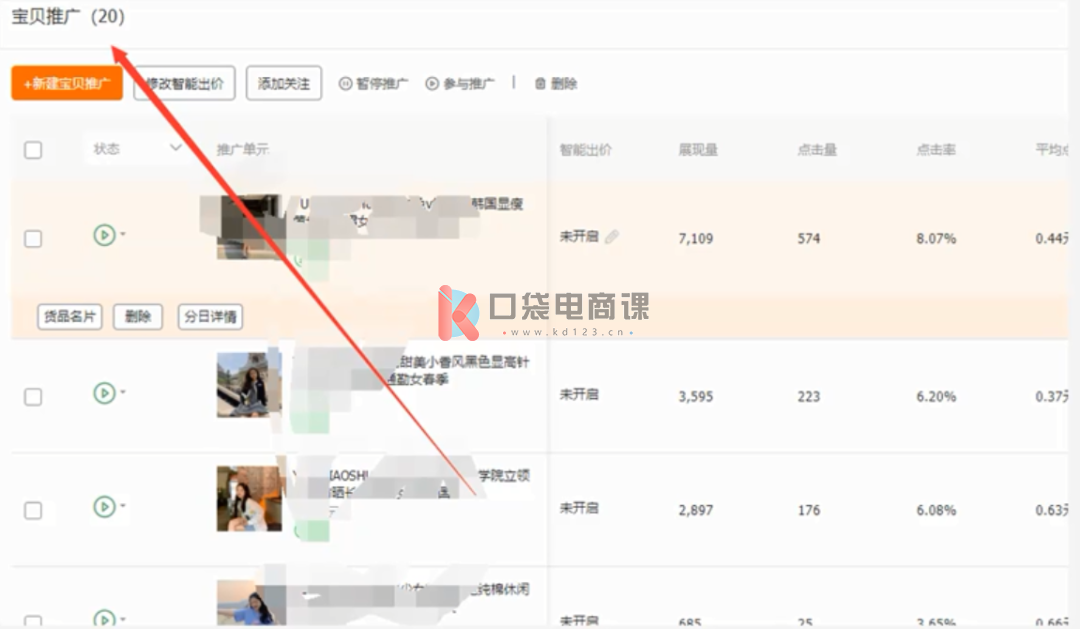Click the play icon beside 参与推广

point(432,83)
